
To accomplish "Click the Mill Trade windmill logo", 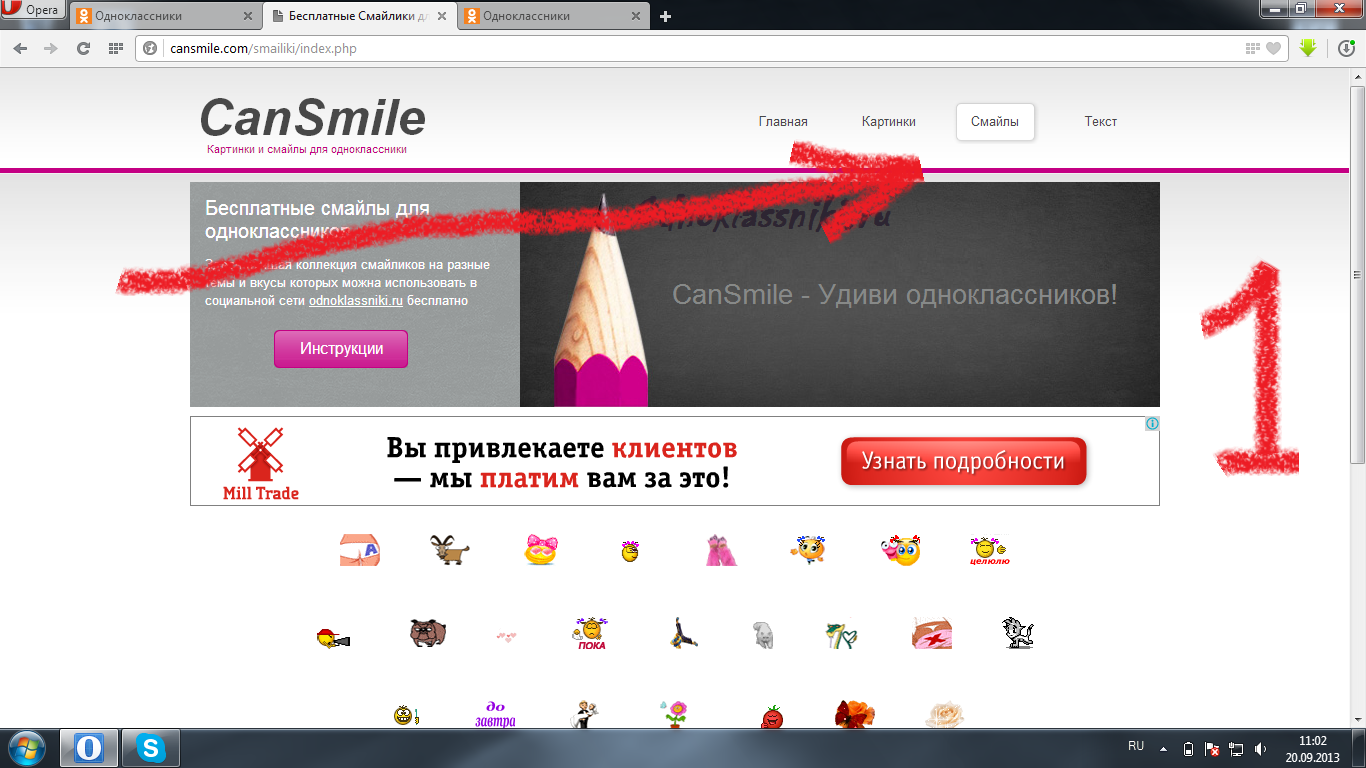I will click(x=261, y=462).
